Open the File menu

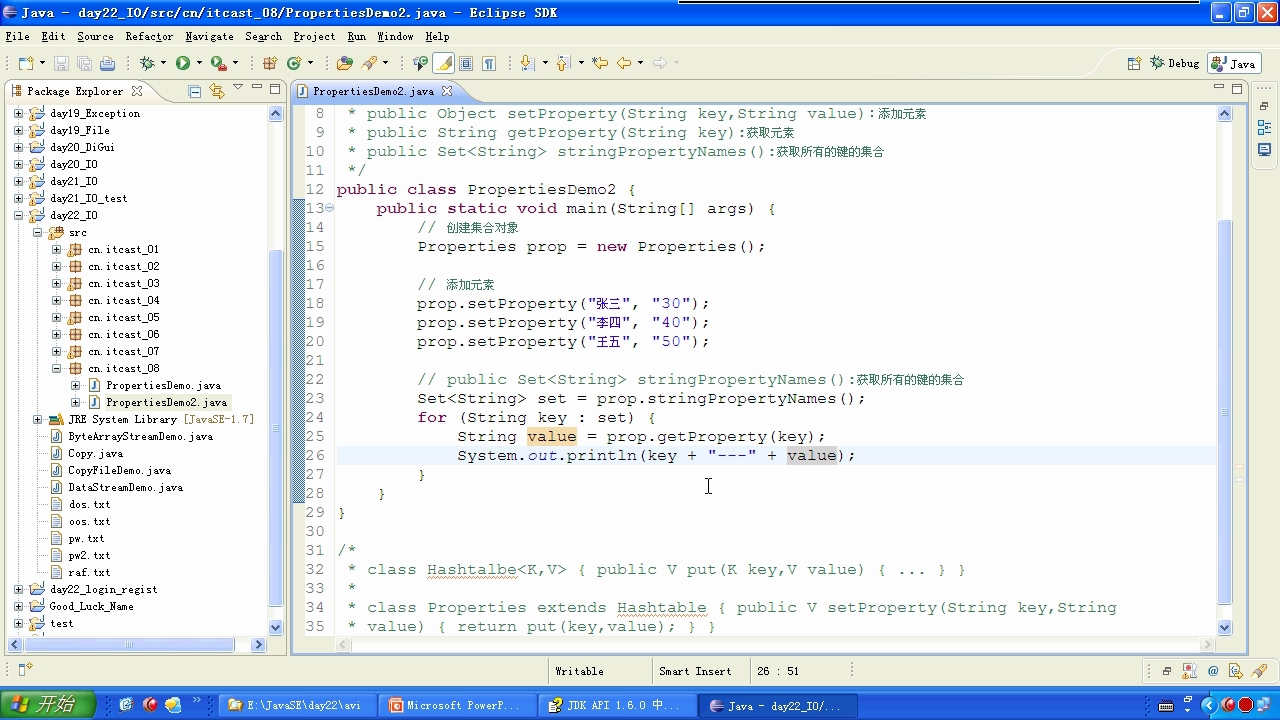(17, 36)
